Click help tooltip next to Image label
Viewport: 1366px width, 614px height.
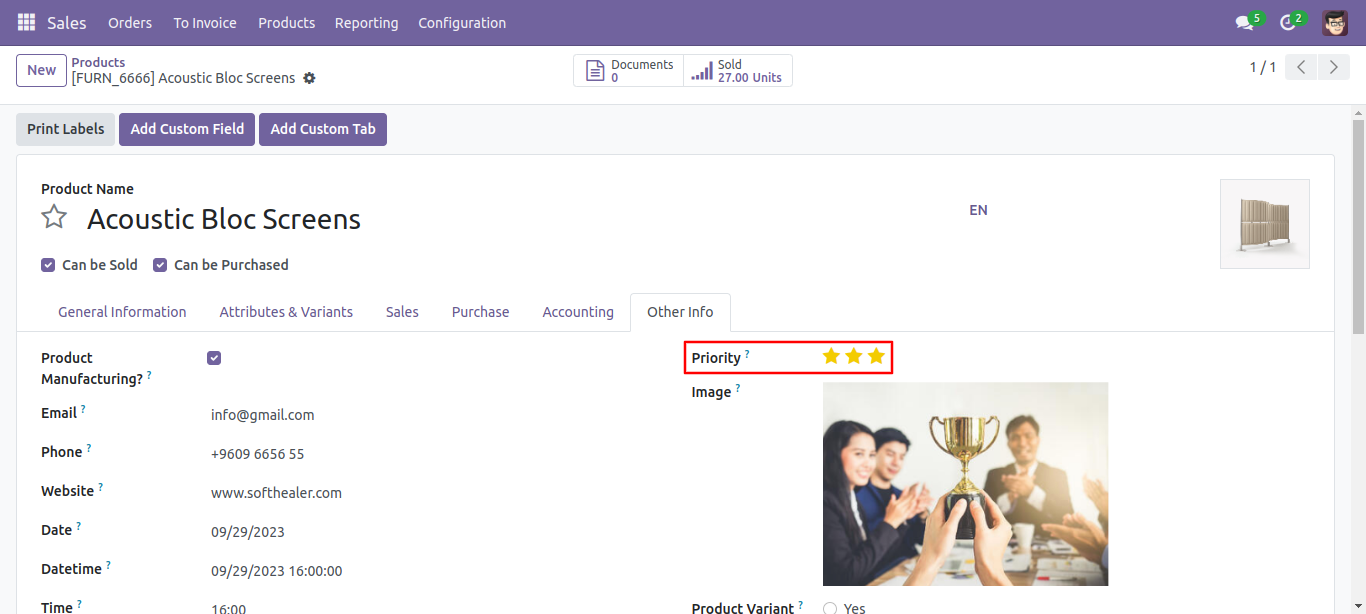click(738, 387)
